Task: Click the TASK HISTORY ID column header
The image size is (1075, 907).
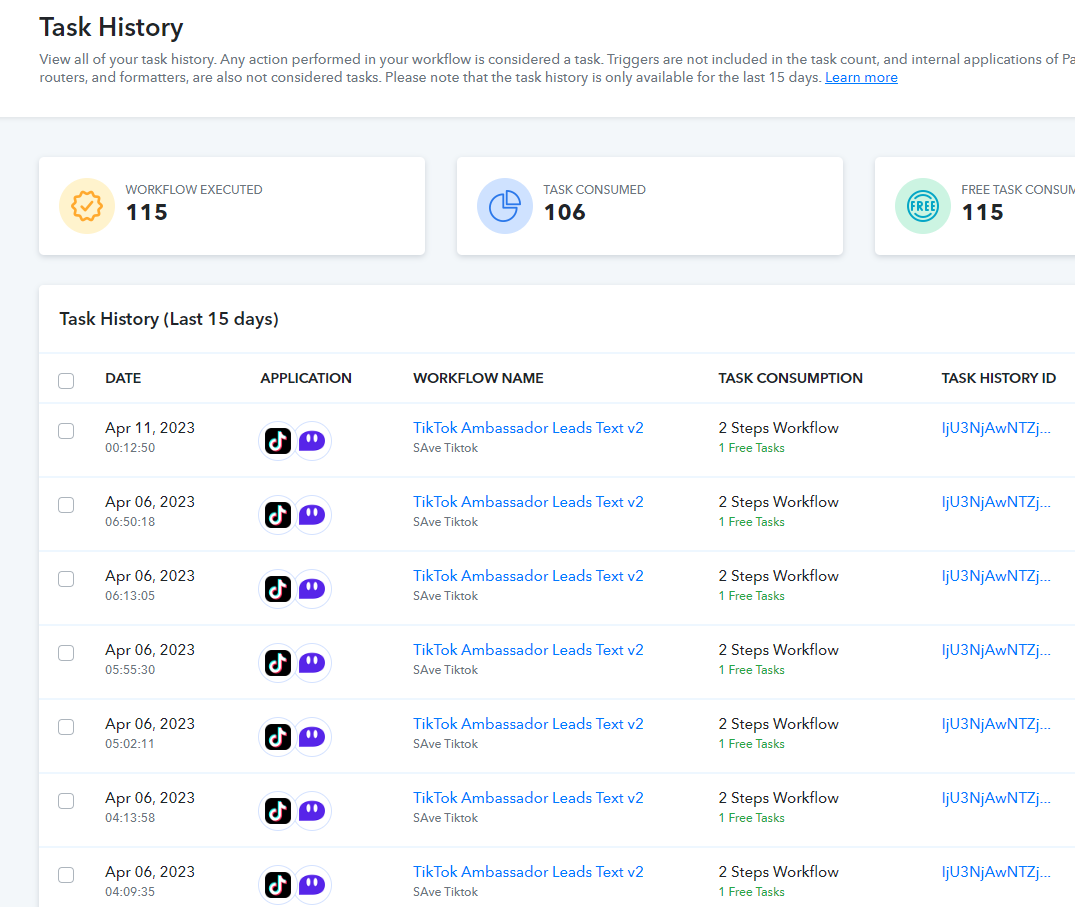Action: [x=998, y=378]
